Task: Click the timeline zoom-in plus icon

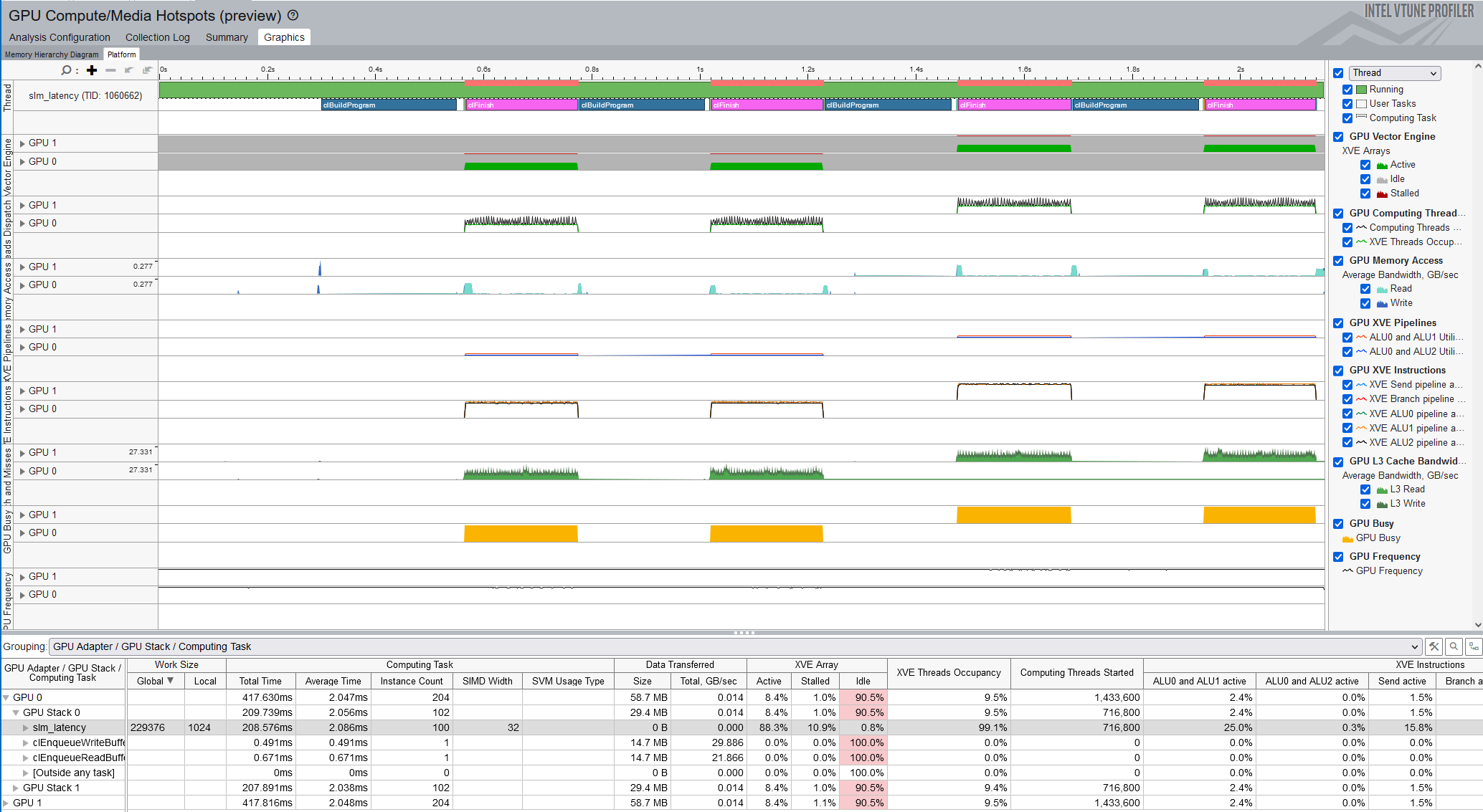Action: 92,70
